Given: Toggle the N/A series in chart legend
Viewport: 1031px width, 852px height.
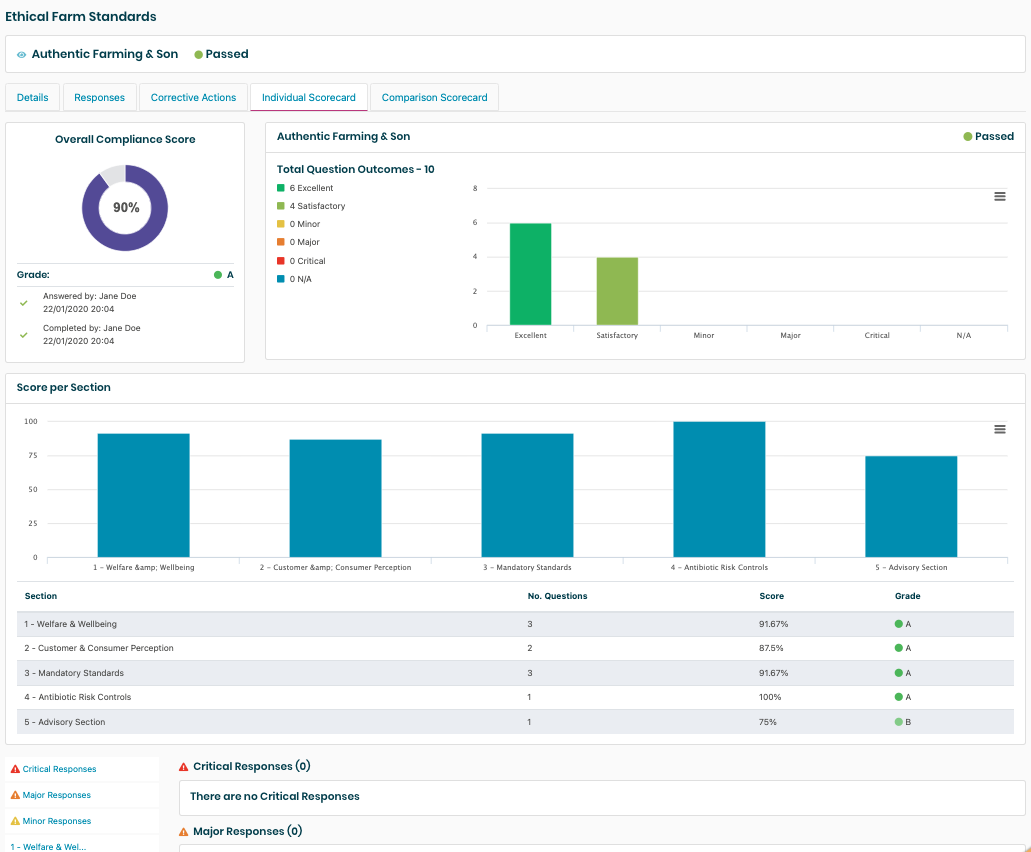Looking at the screenshot, I should (x=300, y=279).
